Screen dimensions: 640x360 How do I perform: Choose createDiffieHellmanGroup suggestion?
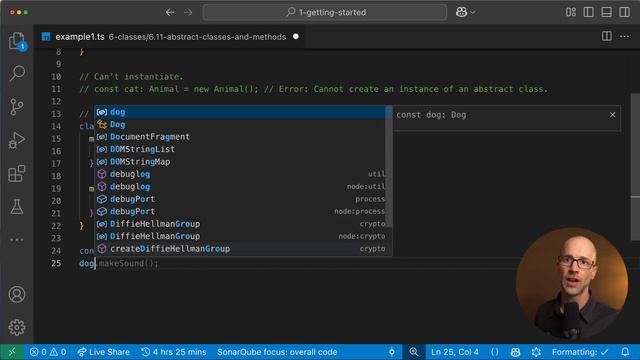point(241,249)
